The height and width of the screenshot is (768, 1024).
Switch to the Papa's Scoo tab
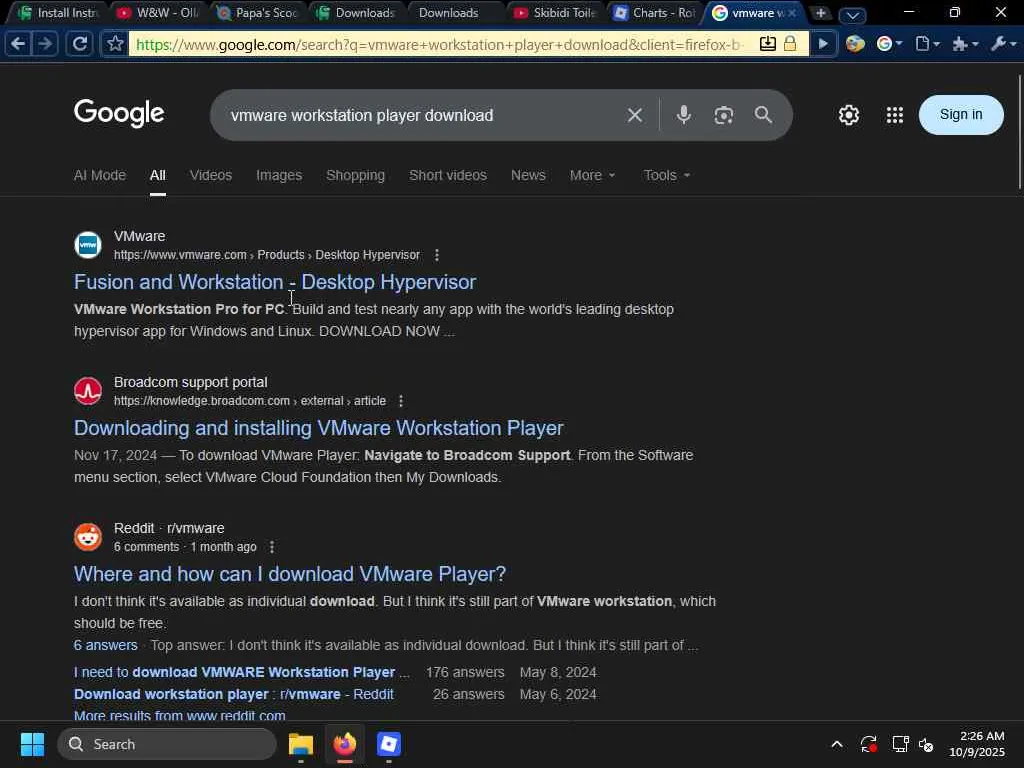[x=257, y=12]
